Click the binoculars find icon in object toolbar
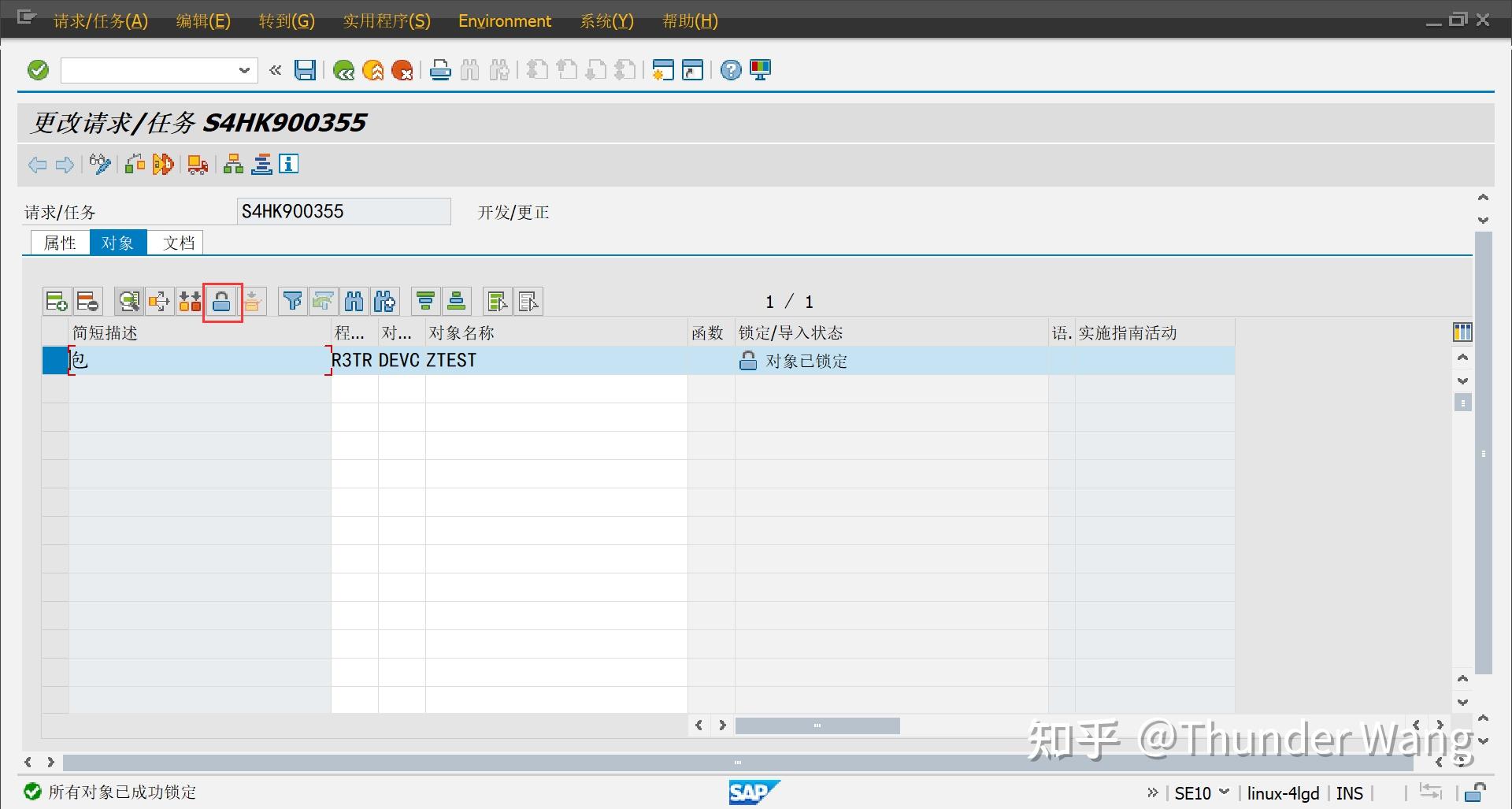This screenshot has width=1512, height=809. 354,301
